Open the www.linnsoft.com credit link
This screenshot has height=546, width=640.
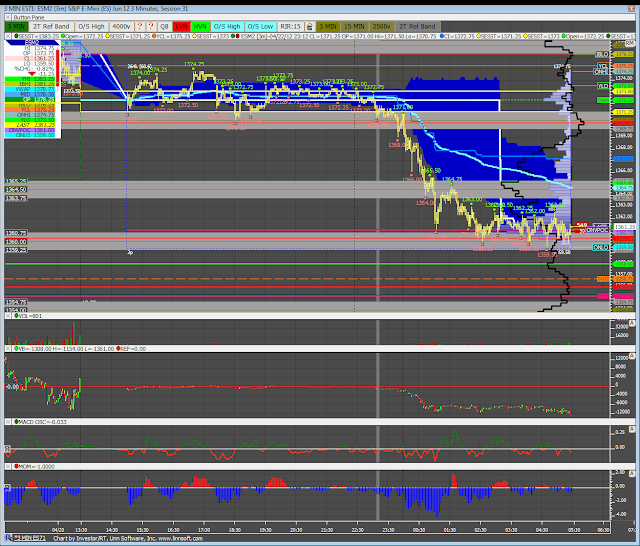click(x=180, y=538)
